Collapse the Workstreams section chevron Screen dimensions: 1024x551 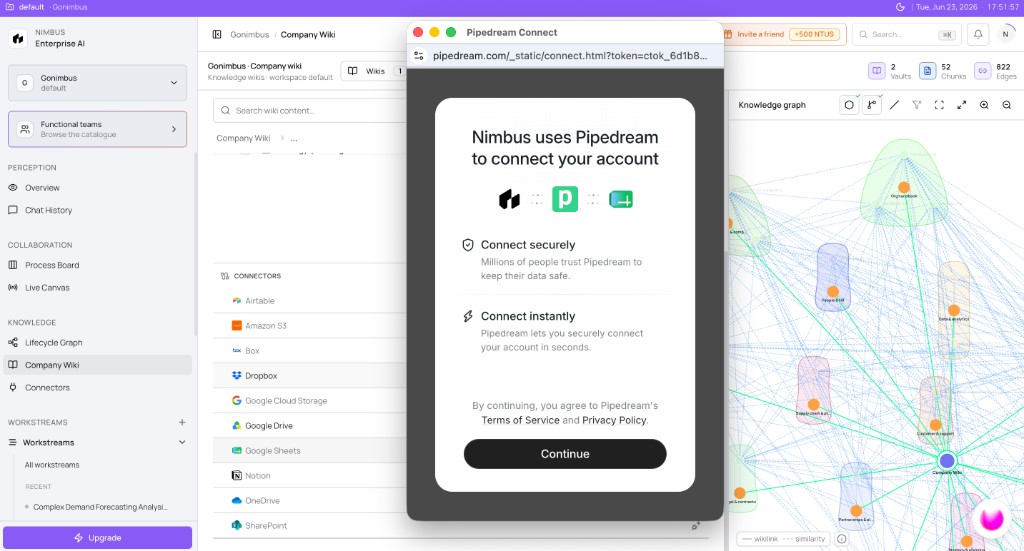point(182,442)
